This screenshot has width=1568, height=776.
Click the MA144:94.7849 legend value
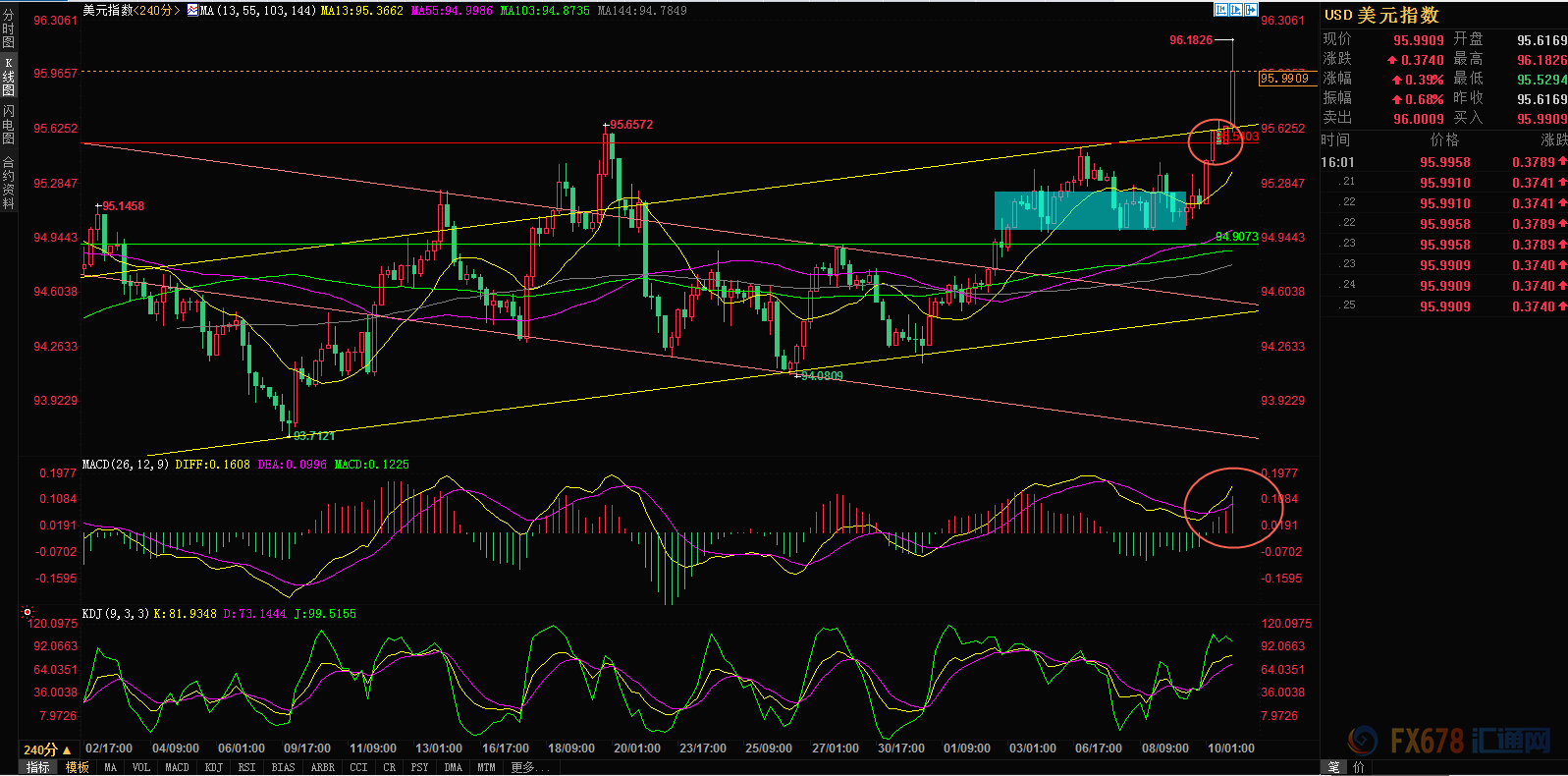point(642,11)
